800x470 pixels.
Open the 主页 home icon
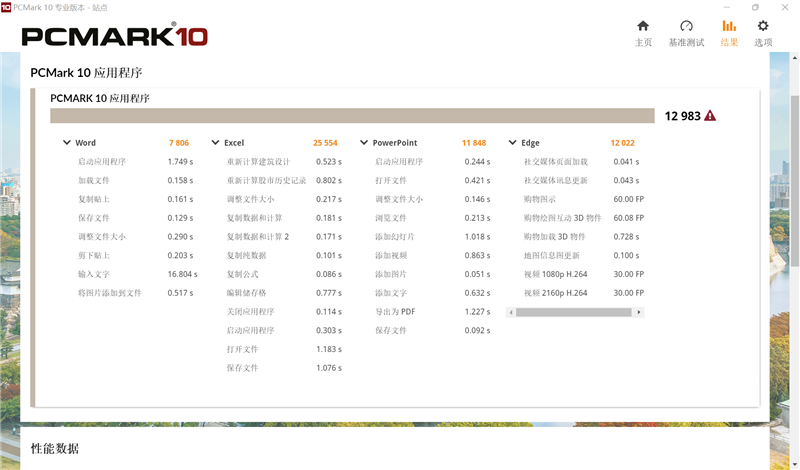tap(643, 26)
